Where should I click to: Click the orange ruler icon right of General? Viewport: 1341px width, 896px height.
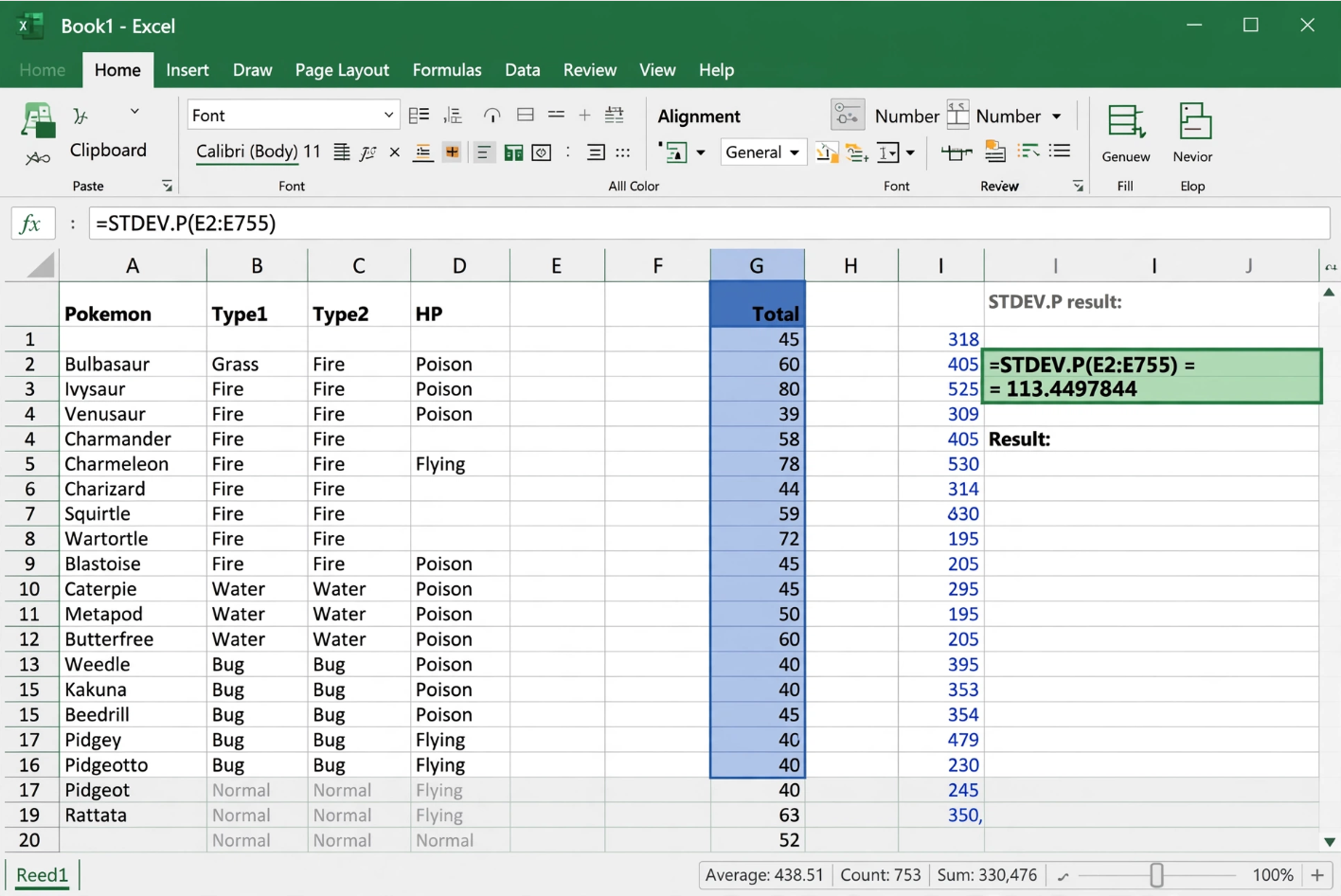[x=826, y=152]
